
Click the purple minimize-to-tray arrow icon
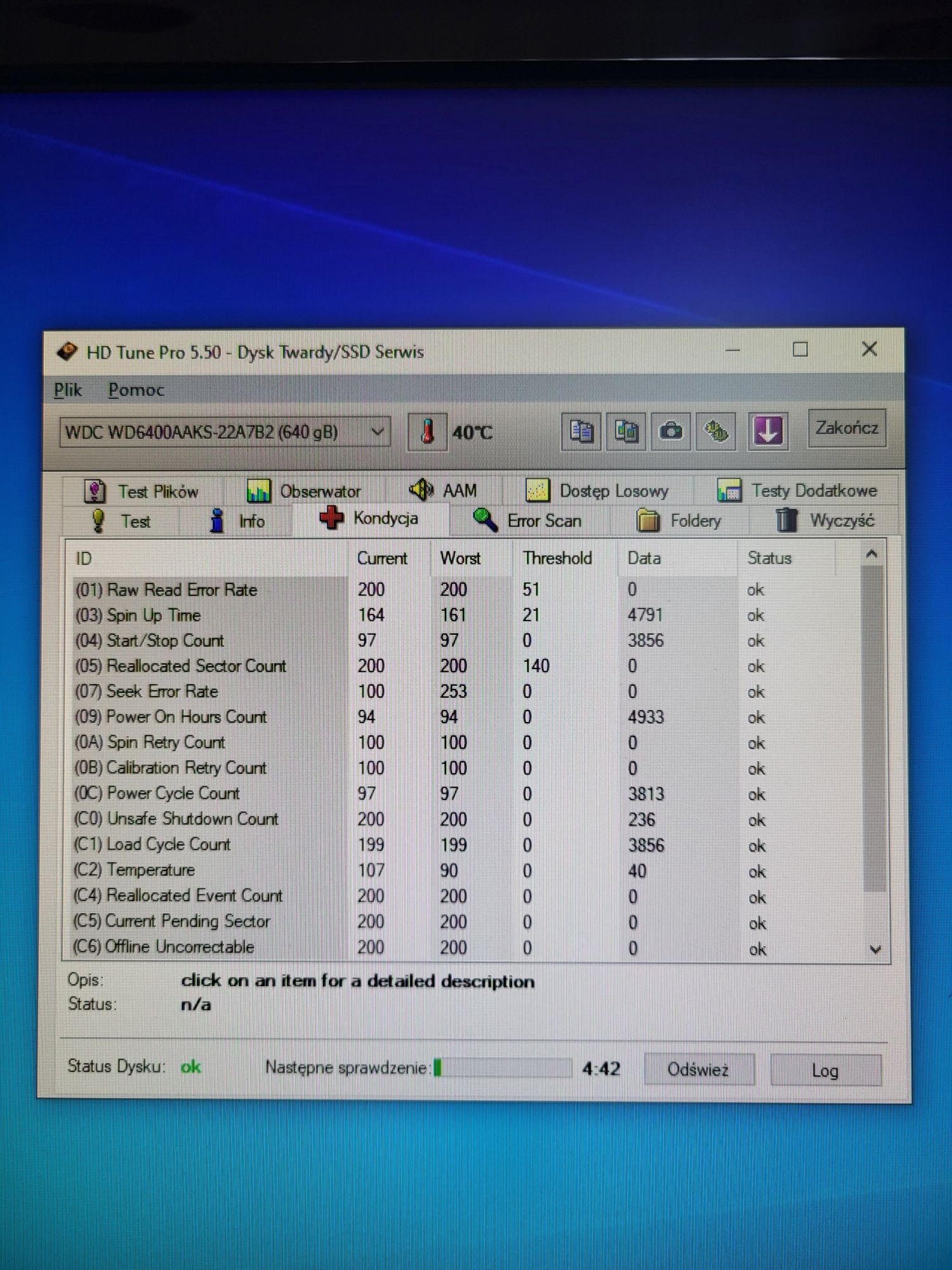point(768,431)
